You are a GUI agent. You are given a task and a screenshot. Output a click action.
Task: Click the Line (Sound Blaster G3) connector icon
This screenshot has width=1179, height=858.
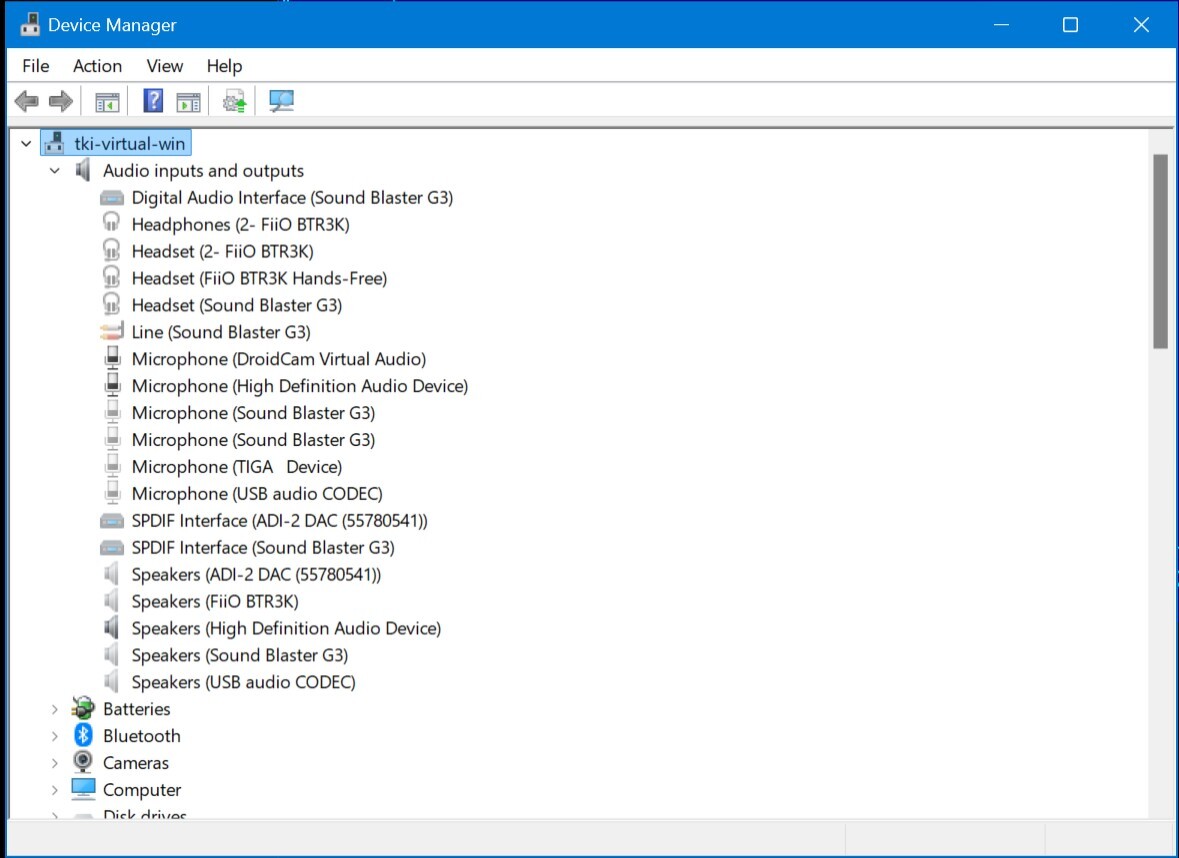pos(111,331)
